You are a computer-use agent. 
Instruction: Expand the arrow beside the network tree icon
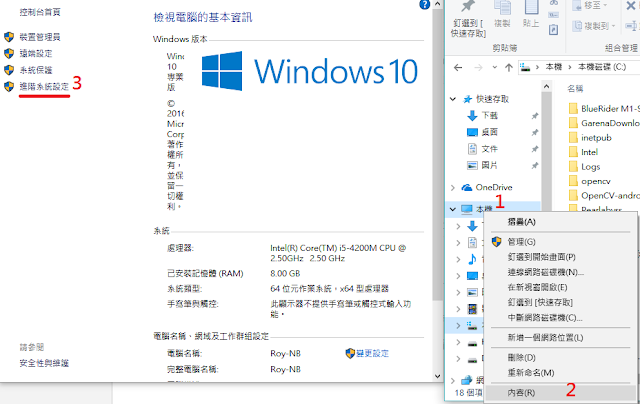tap(453, 380)
